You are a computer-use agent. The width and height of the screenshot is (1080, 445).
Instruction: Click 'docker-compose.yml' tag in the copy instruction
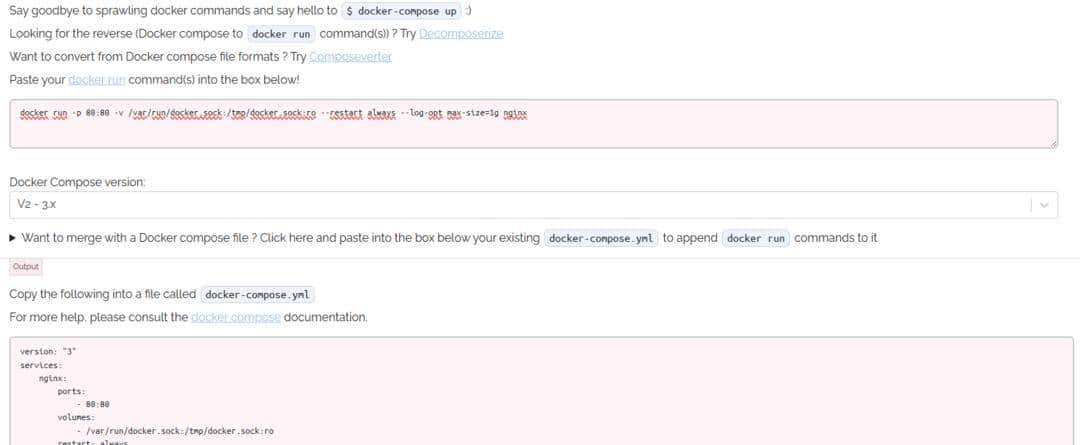pyautogui.click(x=258, y=295)
